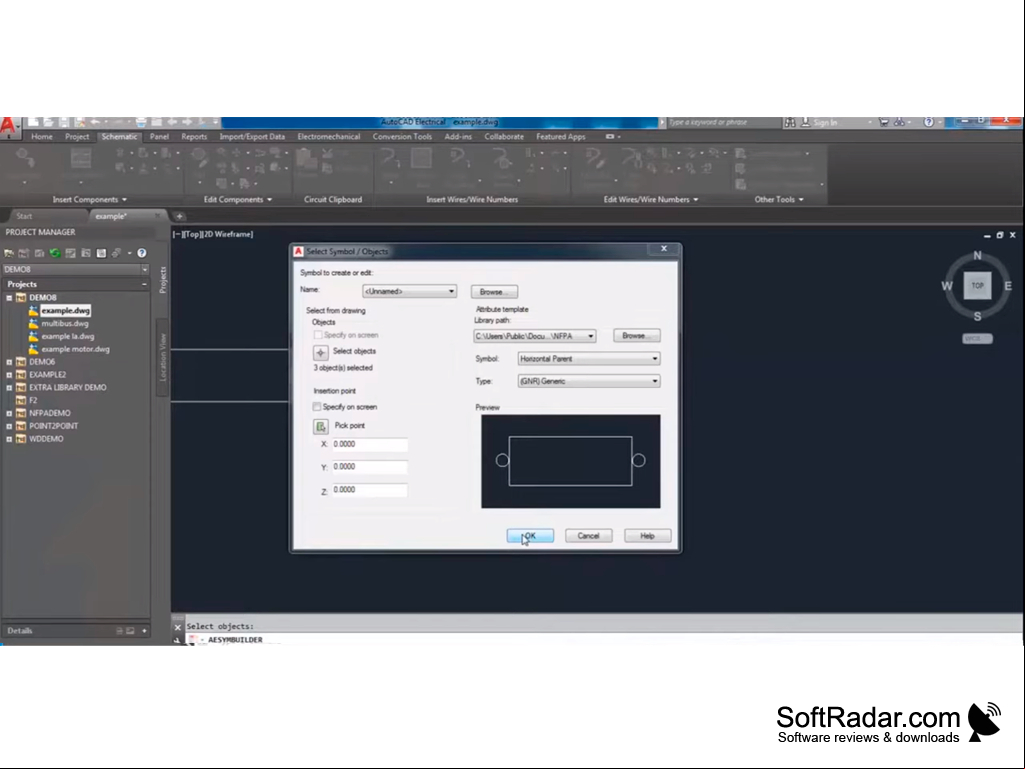Collapse the DEMO8 project tree node
1025x769 pixels.
pos(9,298)
